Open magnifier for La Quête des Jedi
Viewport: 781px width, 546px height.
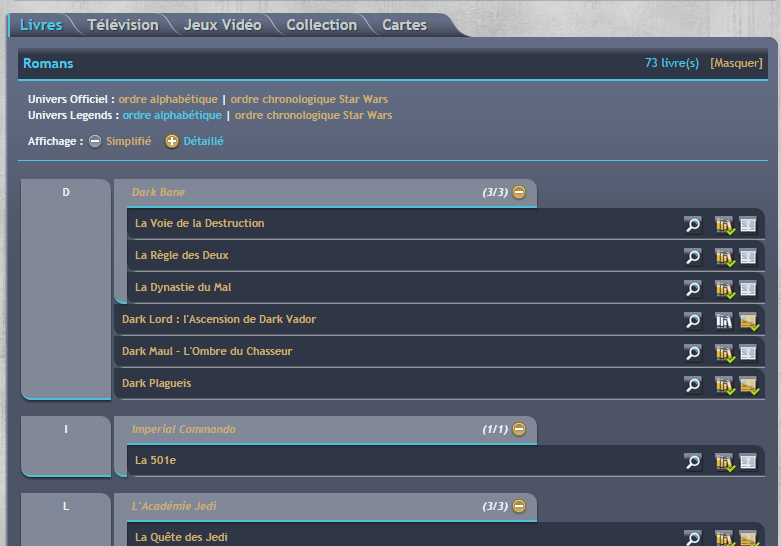coord(693,538)
